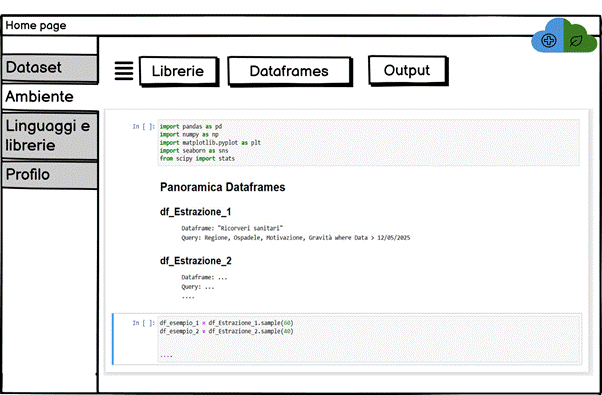Click the blue medical cross cloud icon
Viewport: 602px width, 395px height.
pyautogui.click(x=548, y=36)
